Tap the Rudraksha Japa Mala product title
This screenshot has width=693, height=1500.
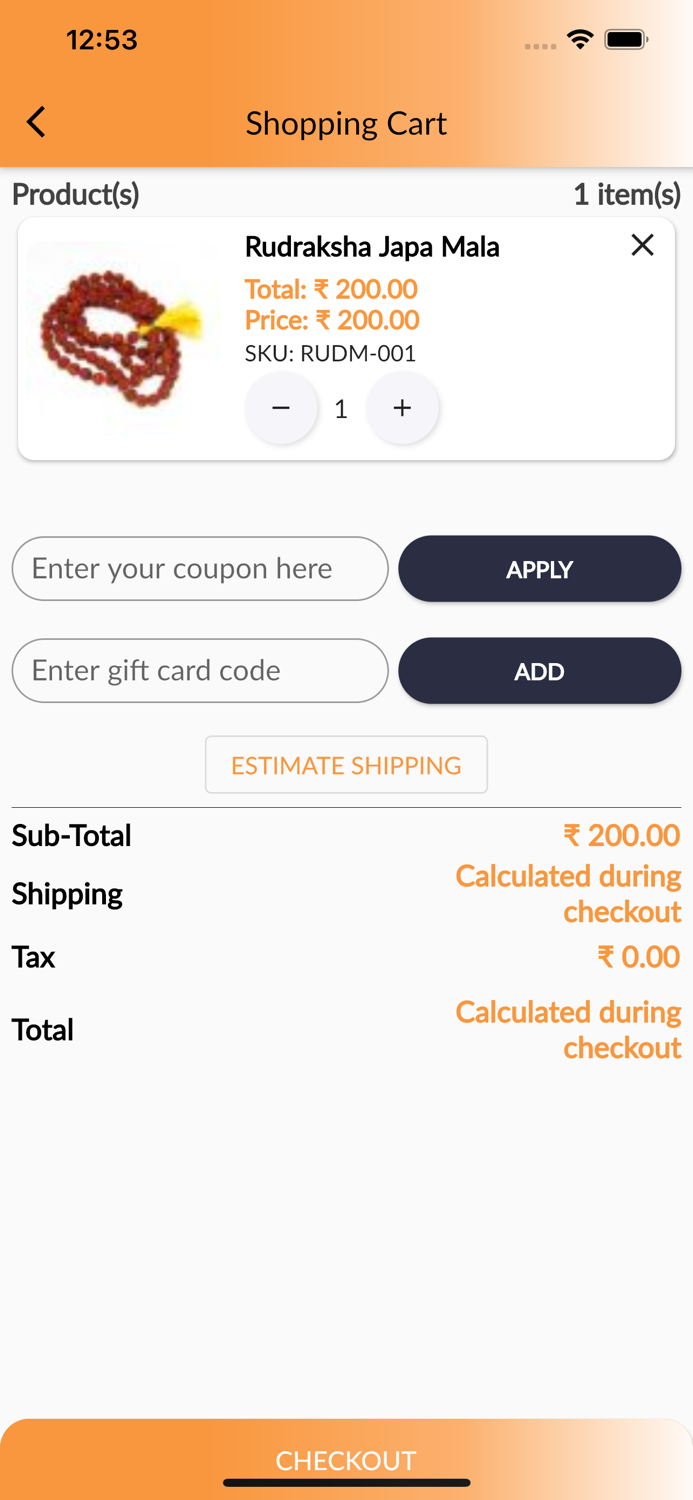coord(372,247)
